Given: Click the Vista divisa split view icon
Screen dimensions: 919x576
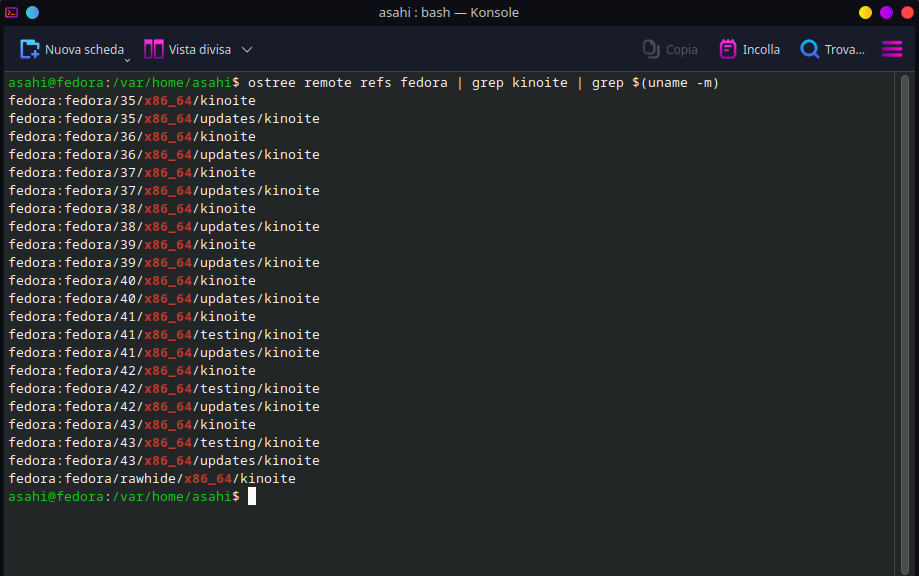Looking at the screenshot, I should click(154, 49).
